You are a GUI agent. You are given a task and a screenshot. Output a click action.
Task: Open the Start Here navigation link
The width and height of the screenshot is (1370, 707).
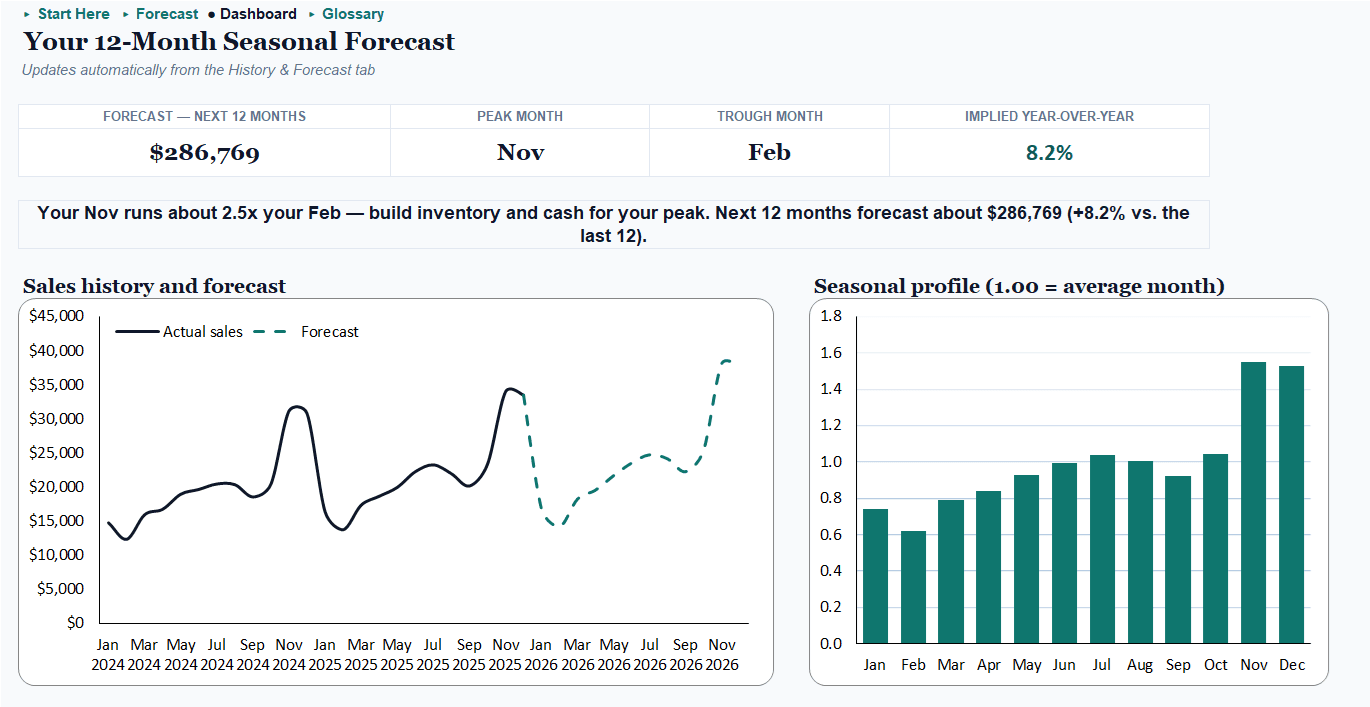(74, 14)
